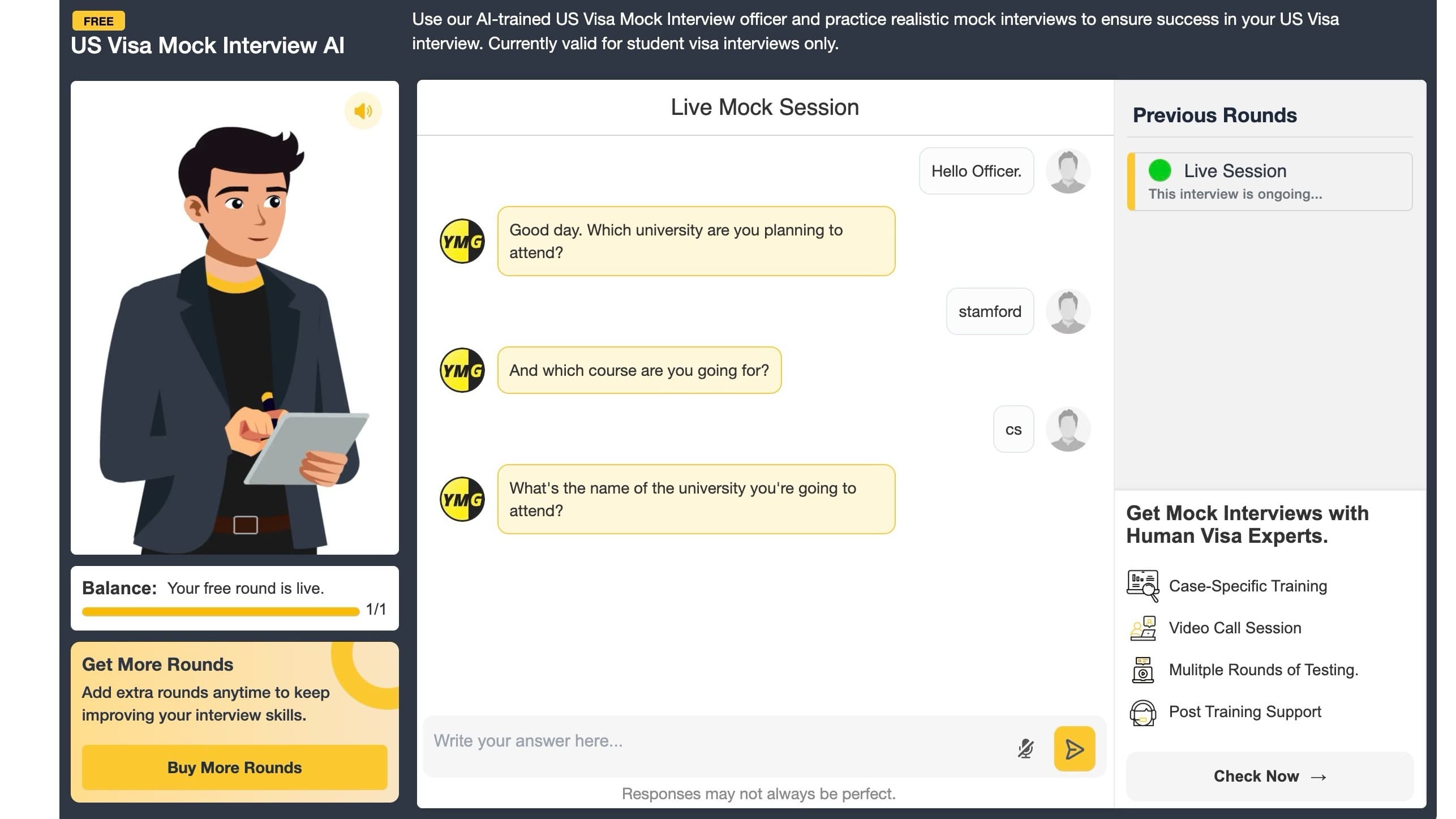Click the balance progress bar
Image resolution: width=1456 pixels, height=819 pixels.
(x=221, y=611)
